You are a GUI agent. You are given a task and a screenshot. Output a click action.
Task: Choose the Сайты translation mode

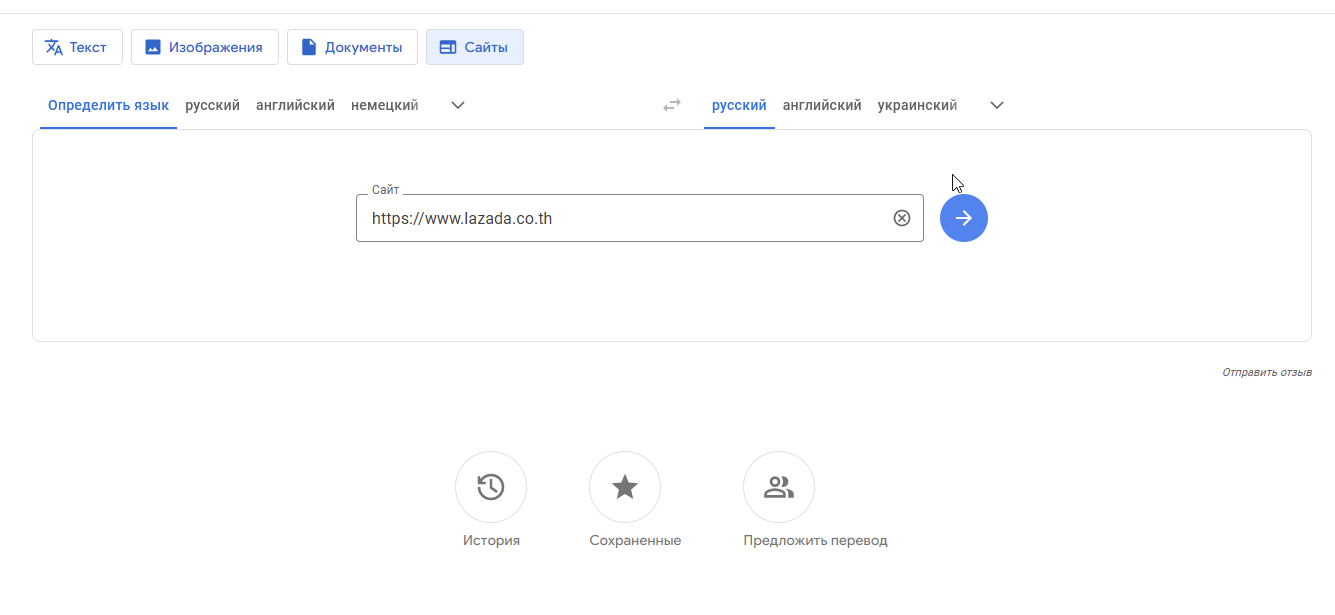pyautogui.click(x=475, y=47)
